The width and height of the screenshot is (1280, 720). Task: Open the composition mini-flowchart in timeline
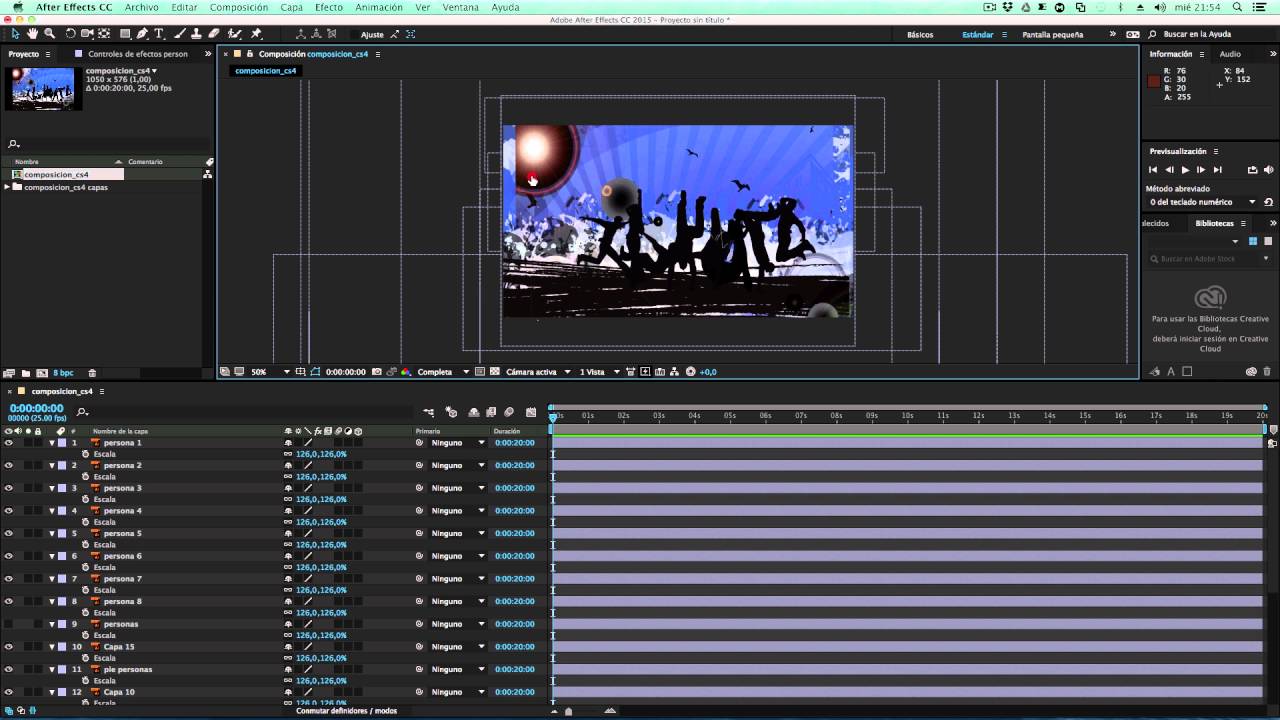click(x=429, y=412)
